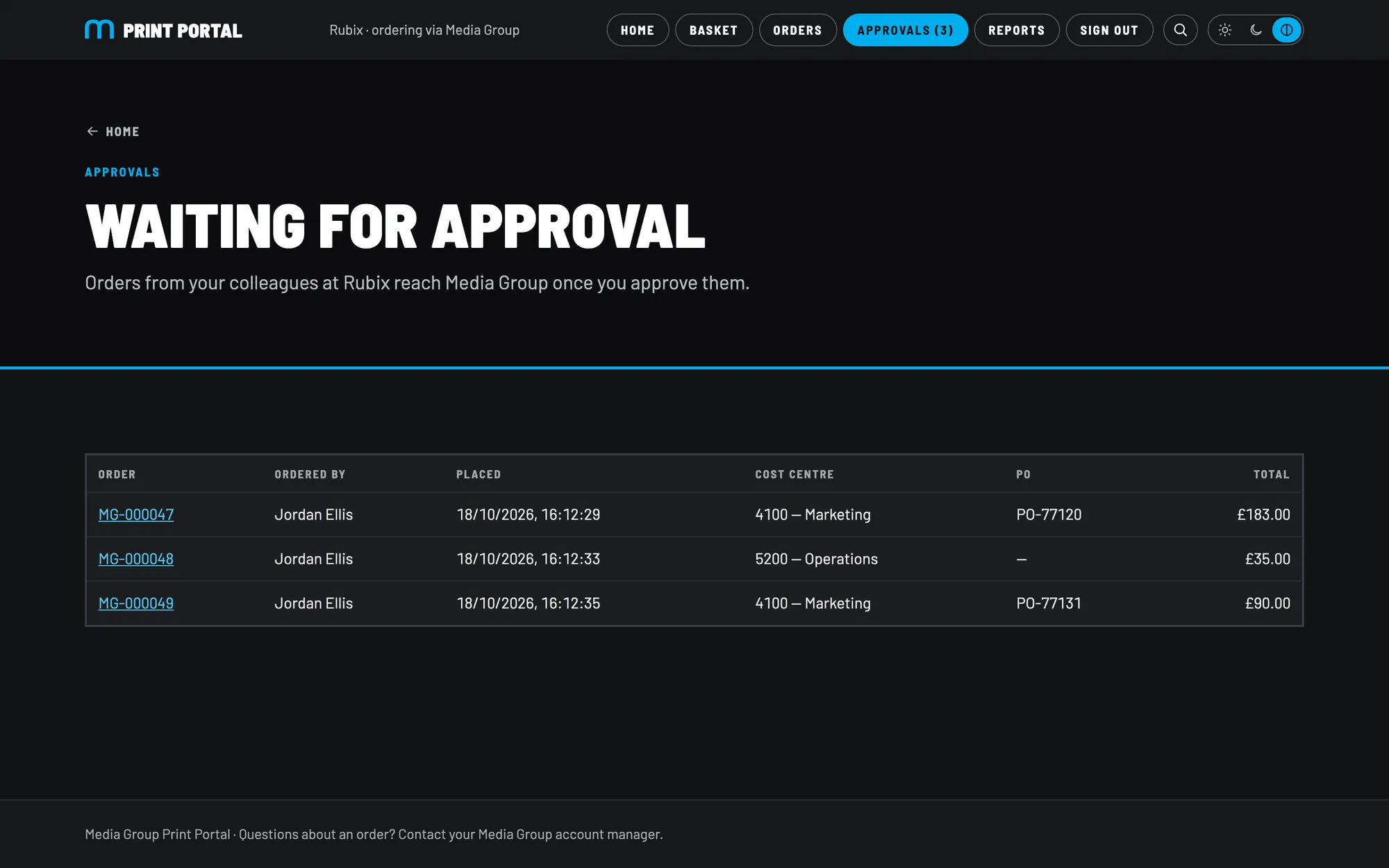This screenshot has width=1389, height=868.
Task: Switch to light theme sun icon
Action: pyautogui.click(x=1225, y=30)
